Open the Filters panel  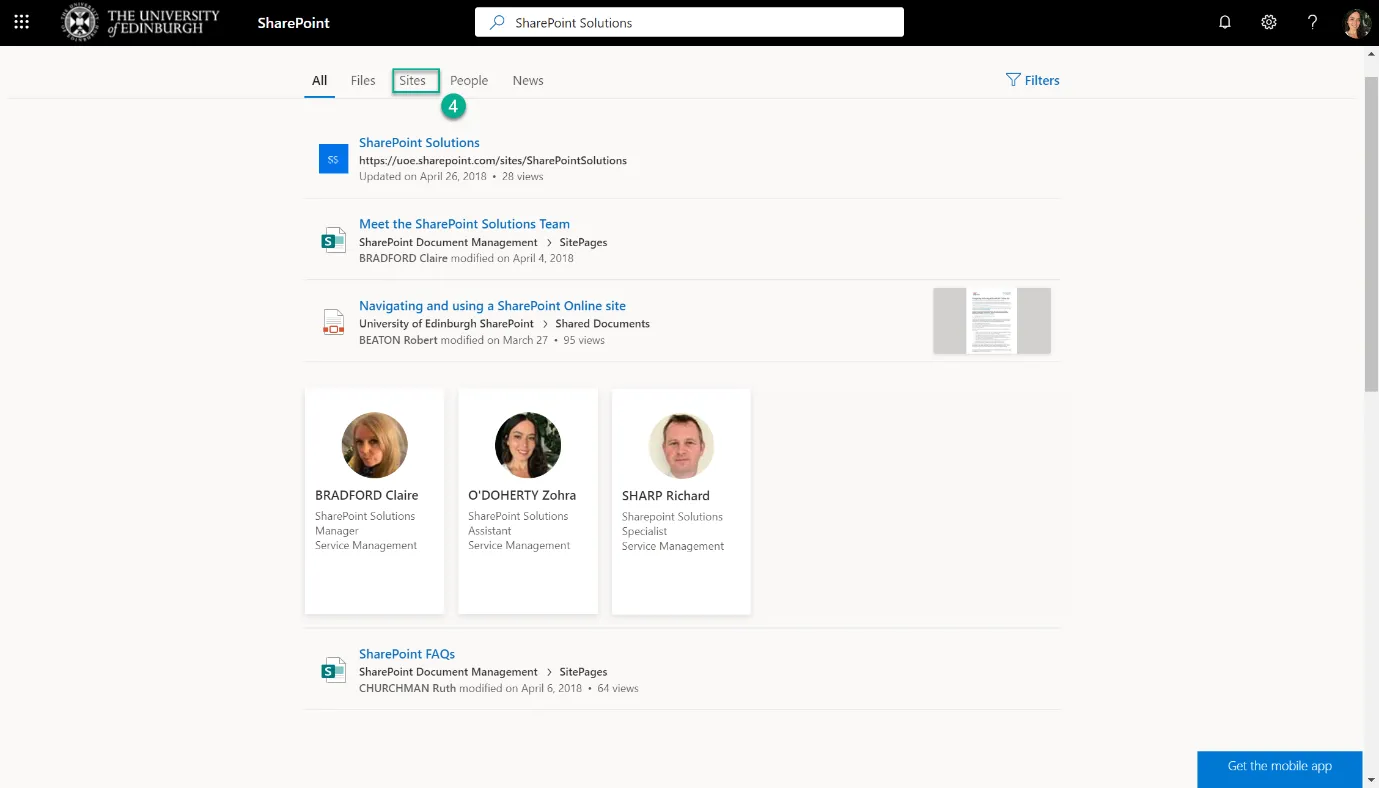(x=1033, y=80)
